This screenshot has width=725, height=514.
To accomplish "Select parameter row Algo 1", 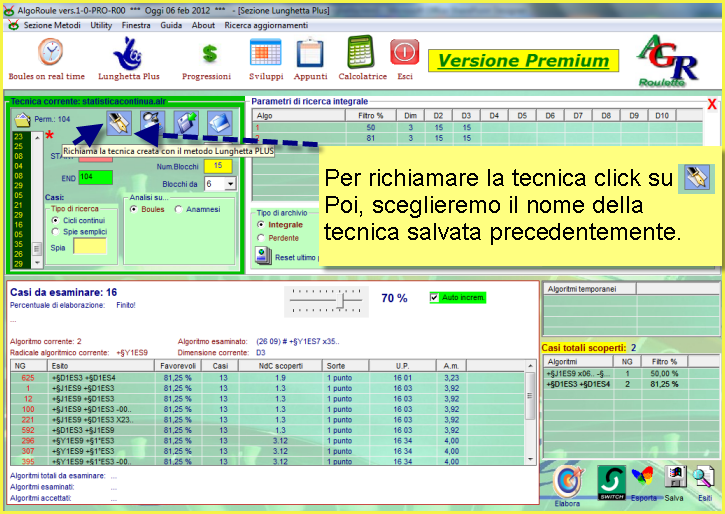I will [477, 127].
